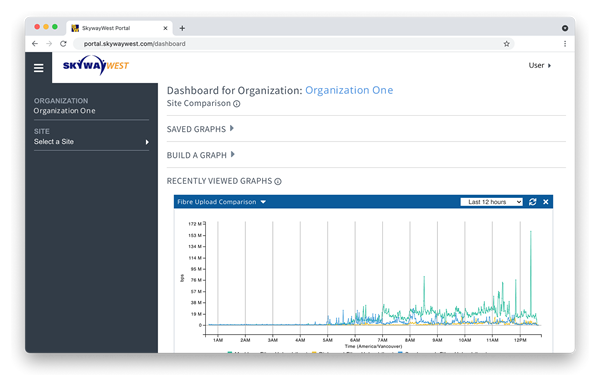Screen dimensions: 600x386
Task: Open the hamburger menu icon
Action: click(38, 68)
